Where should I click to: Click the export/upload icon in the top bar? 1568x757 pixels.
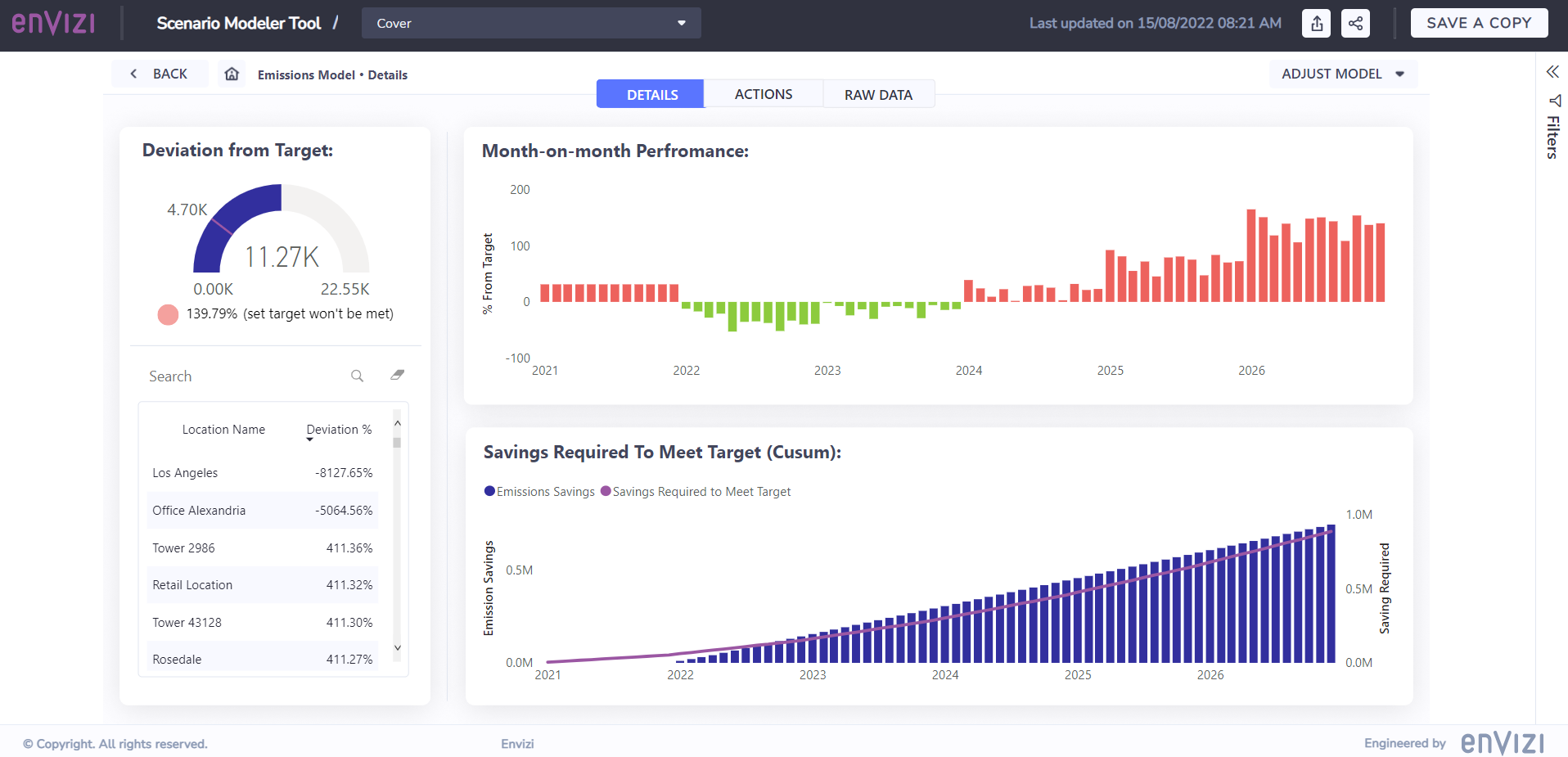pyautogui.click(x=1315, y=23)
